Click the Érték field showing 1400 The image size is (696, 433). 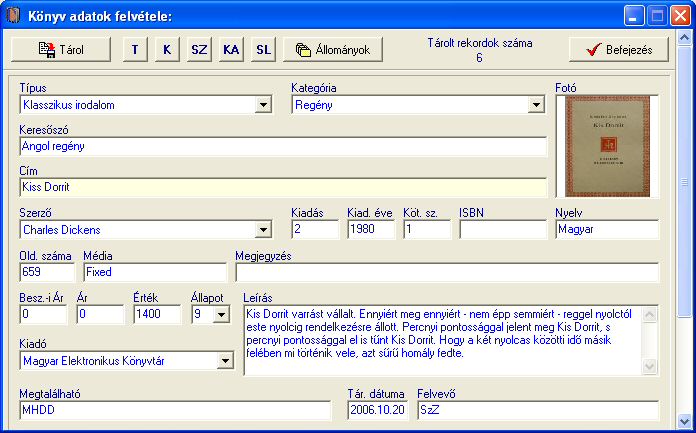pyautogui.click(x=157, y=314)
